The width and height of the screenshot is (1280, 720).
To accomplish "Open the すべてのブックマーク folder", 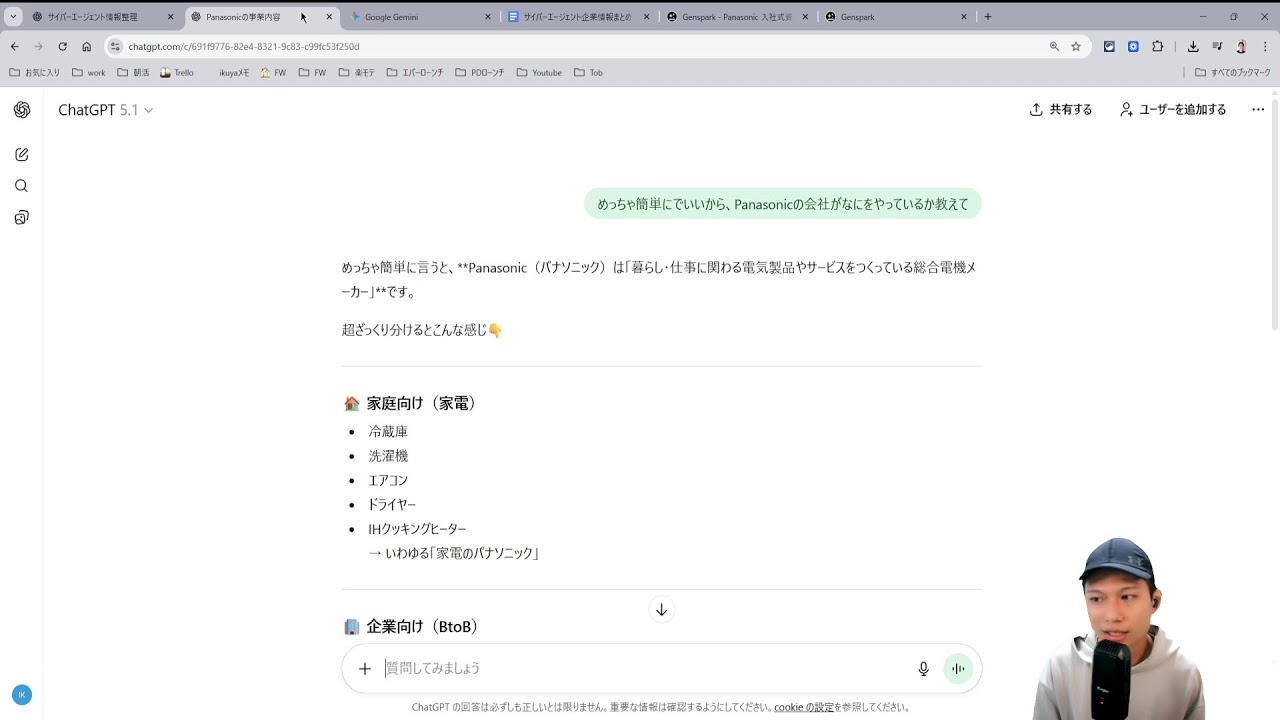I will coord(1233,73).
